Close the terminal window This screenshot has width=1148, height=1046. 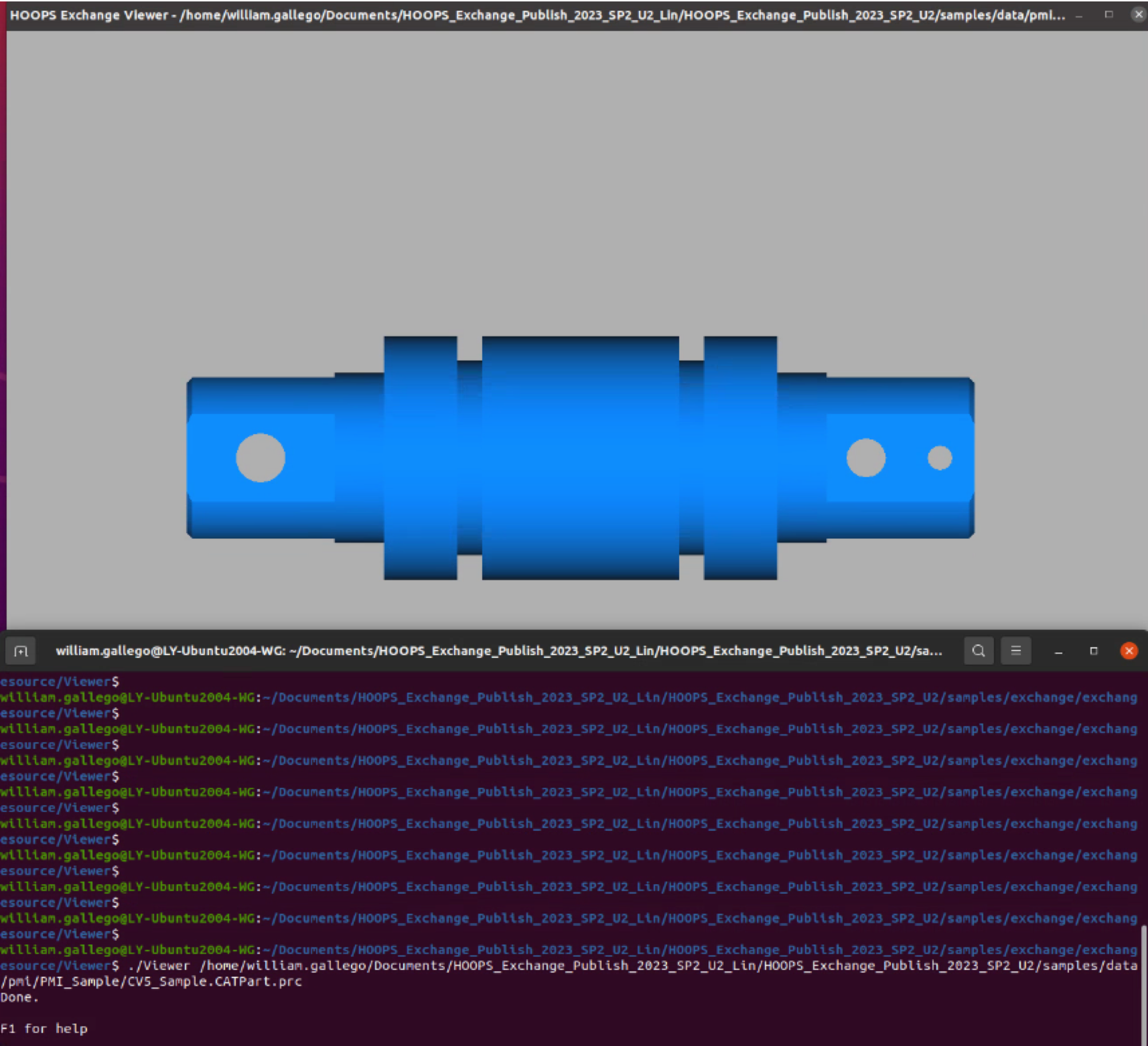pos(1129,650)
